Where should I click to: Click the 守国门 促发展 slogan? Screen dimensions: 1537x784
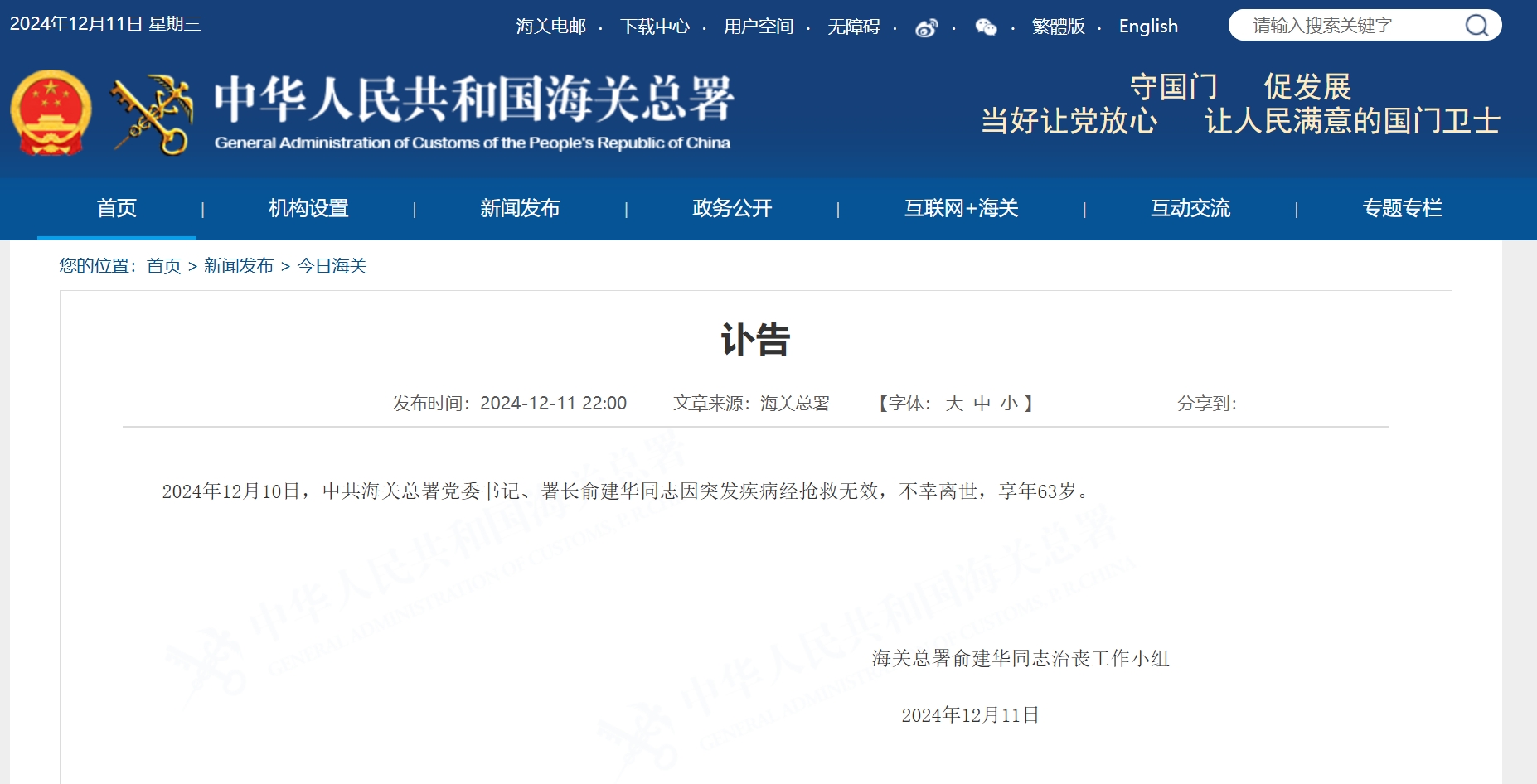1240,86
